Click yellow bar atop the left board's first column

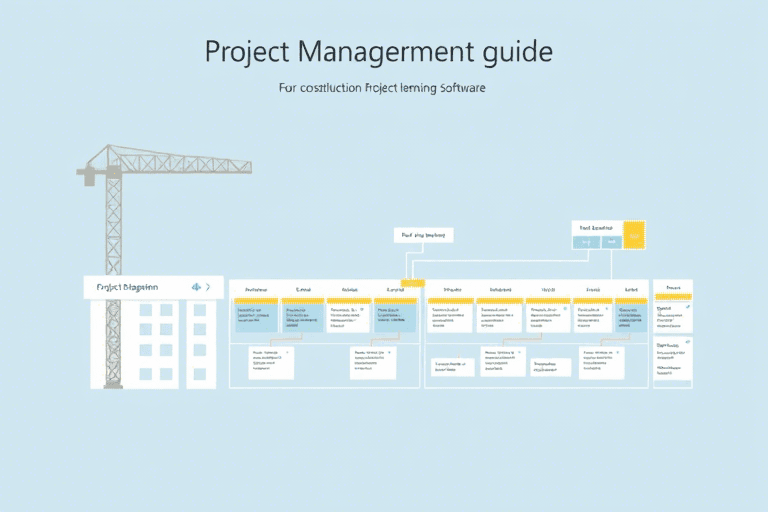pos(255,299)
